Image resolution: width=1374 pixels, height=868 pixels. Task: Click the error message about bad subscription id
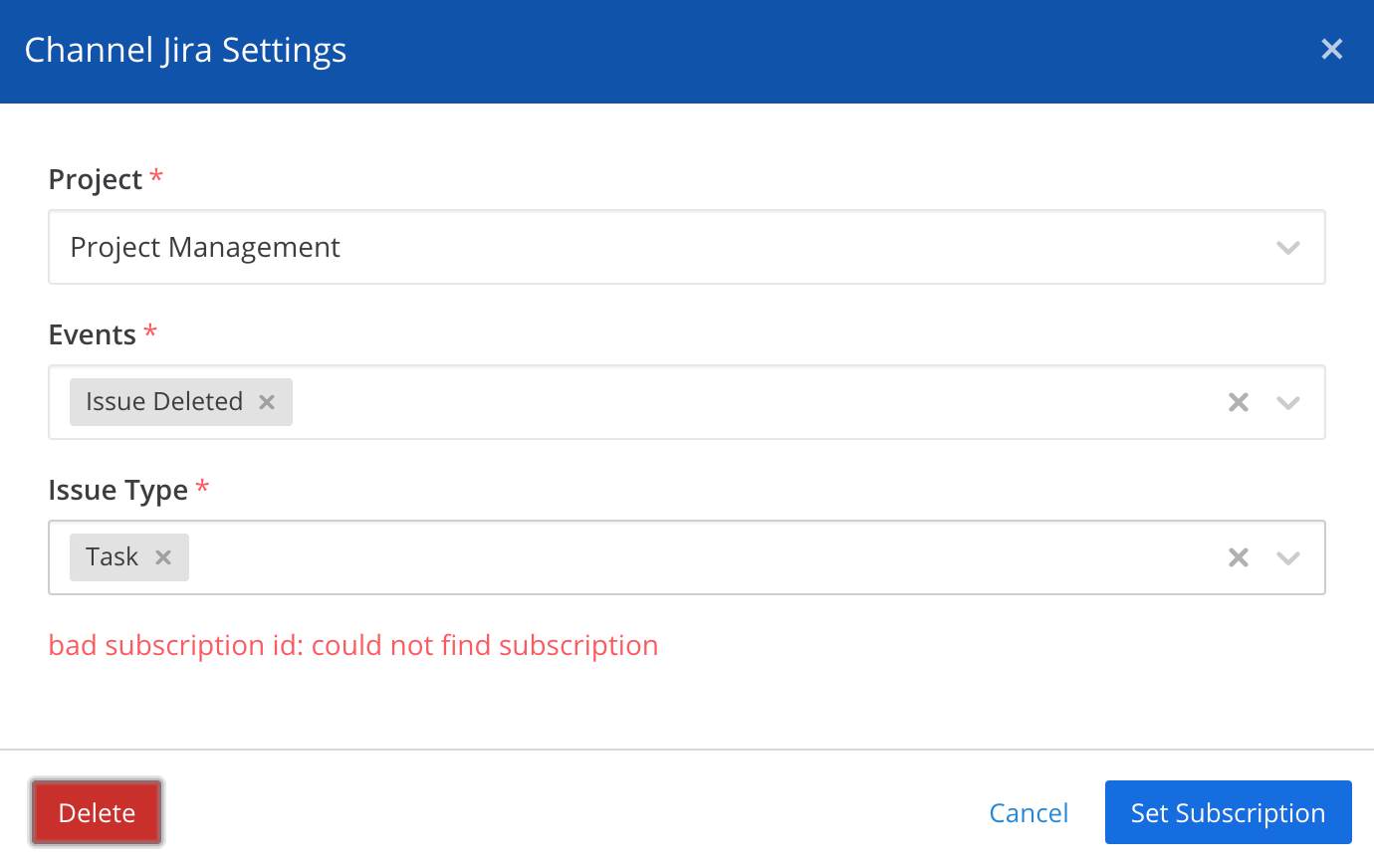point(352,645)
